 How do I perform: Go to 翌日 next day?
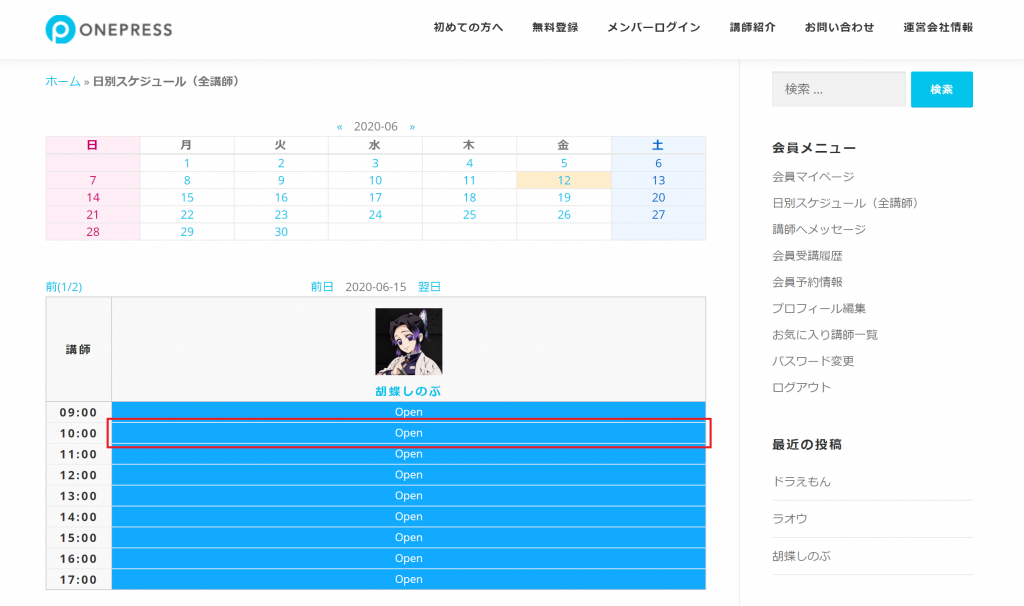point(429,287)
